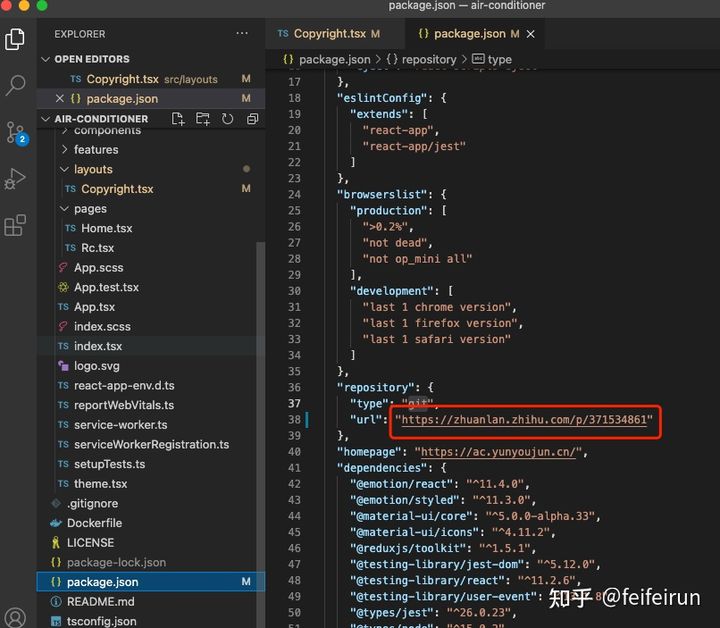
Task: Follow the ac.yunyoujun.cn homepage link
Action: click(x=498, y=452)
